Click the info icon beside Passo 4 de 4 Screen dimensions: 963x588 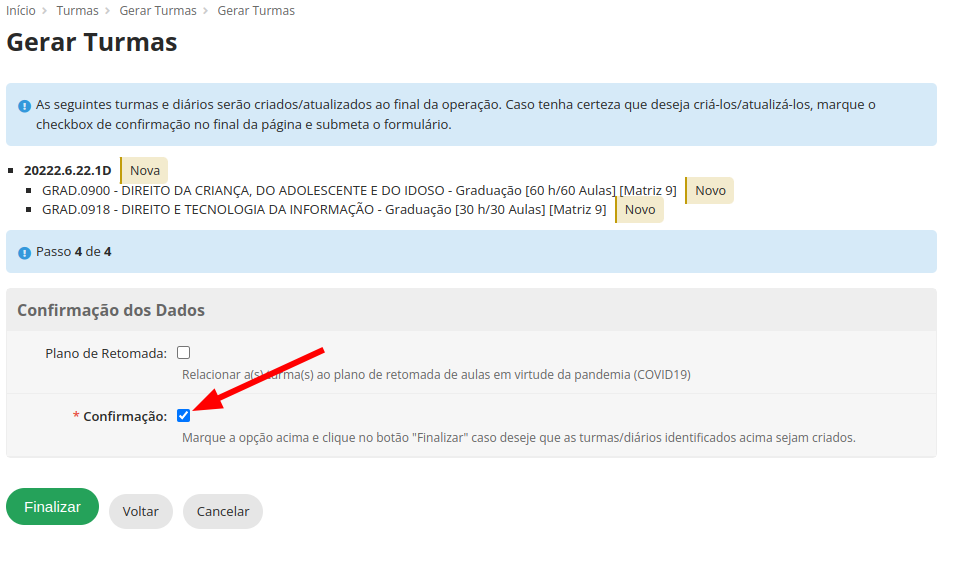point(24,253)
